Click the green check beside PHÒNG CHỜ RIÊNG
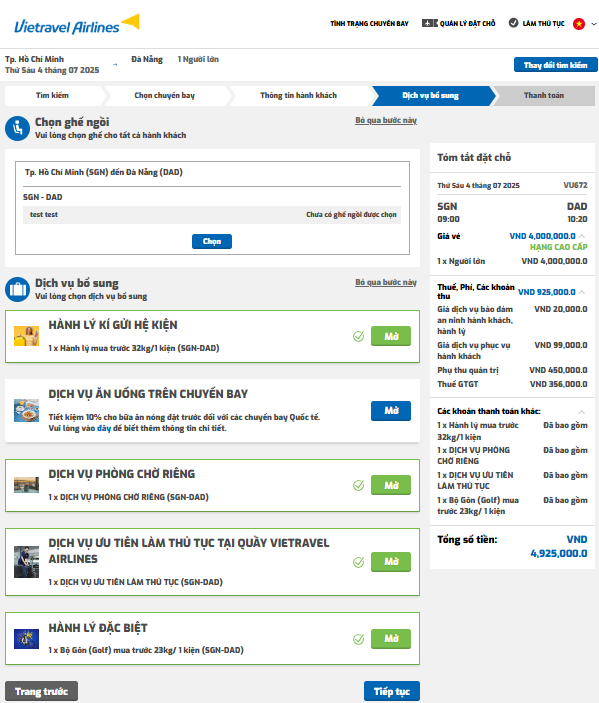Image resolution: width=599 pixels, height=703 pixels. pos(358,485)
